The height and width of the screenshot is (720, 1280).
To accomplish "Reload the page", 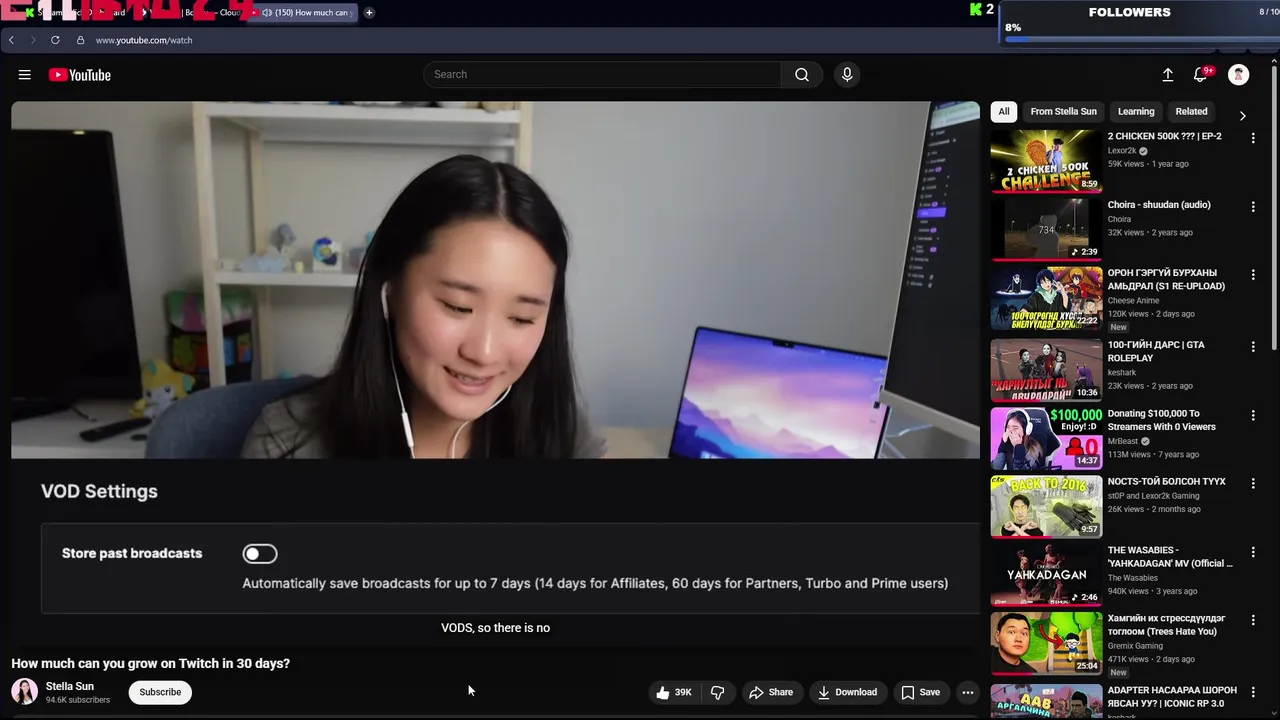I will 55,40.
